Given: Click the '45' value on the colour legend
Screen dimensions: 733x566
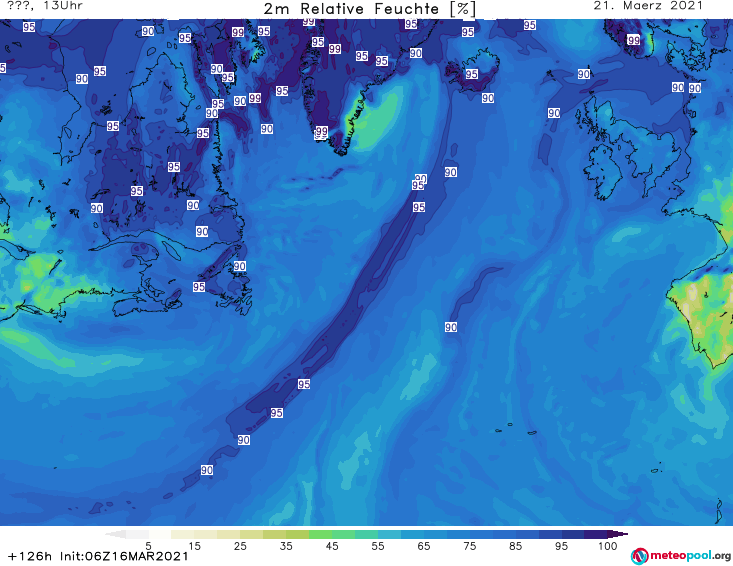Looking at the screenshot, I should 332,546.
